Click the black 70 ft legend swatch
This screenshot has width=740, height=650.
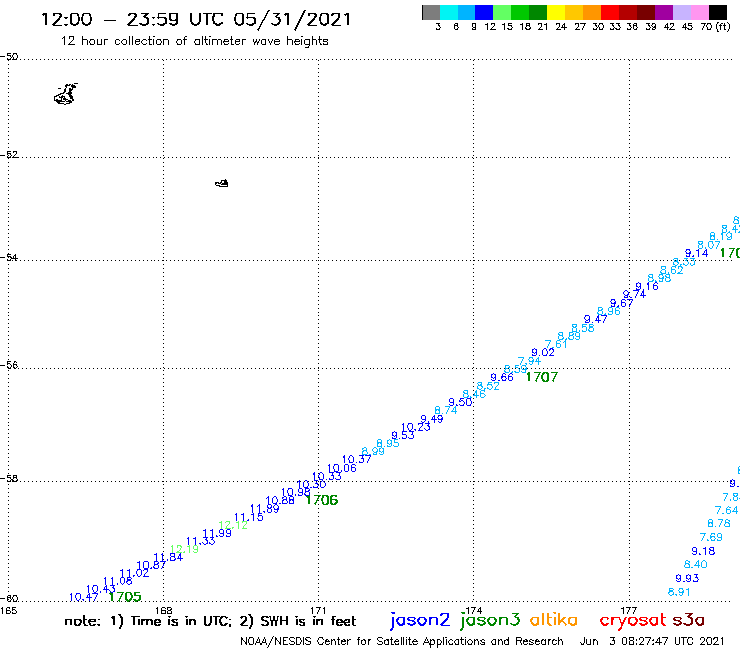tap(717, 12)
